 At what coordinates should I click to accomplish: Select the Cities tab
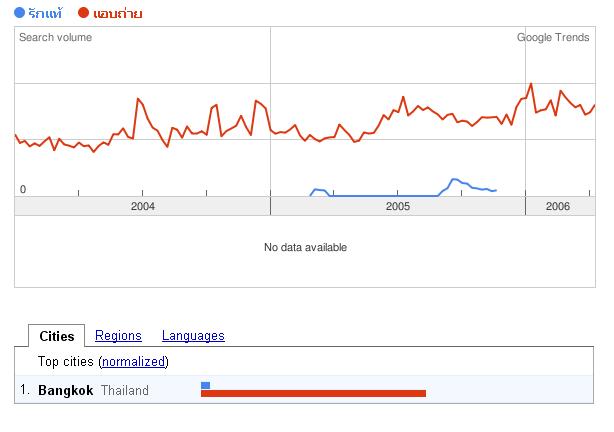[x=57, y=336]
